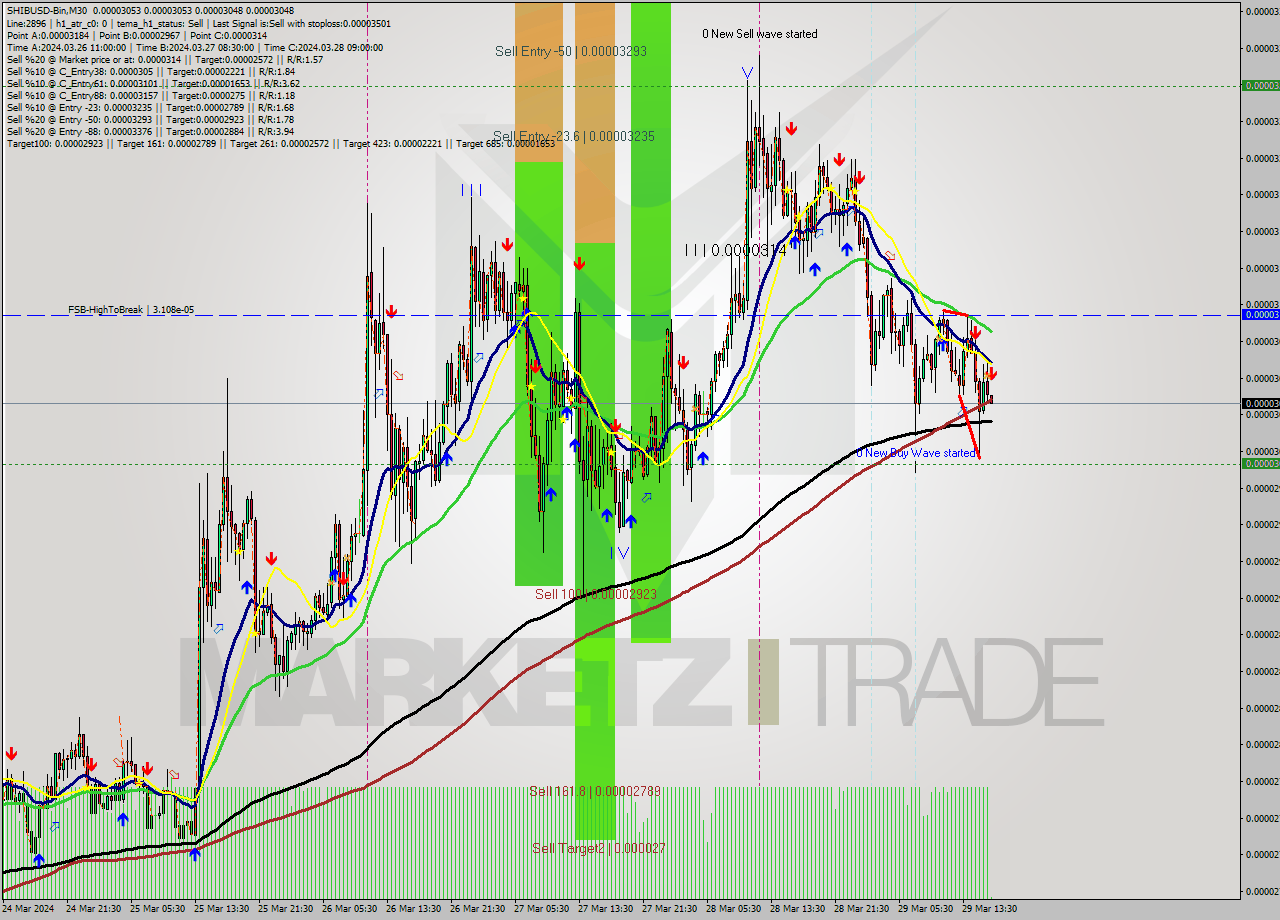Select the 24 Mar 2024 date label
The height and width of the screenshot is (920, 1280).
coord(29,909)
